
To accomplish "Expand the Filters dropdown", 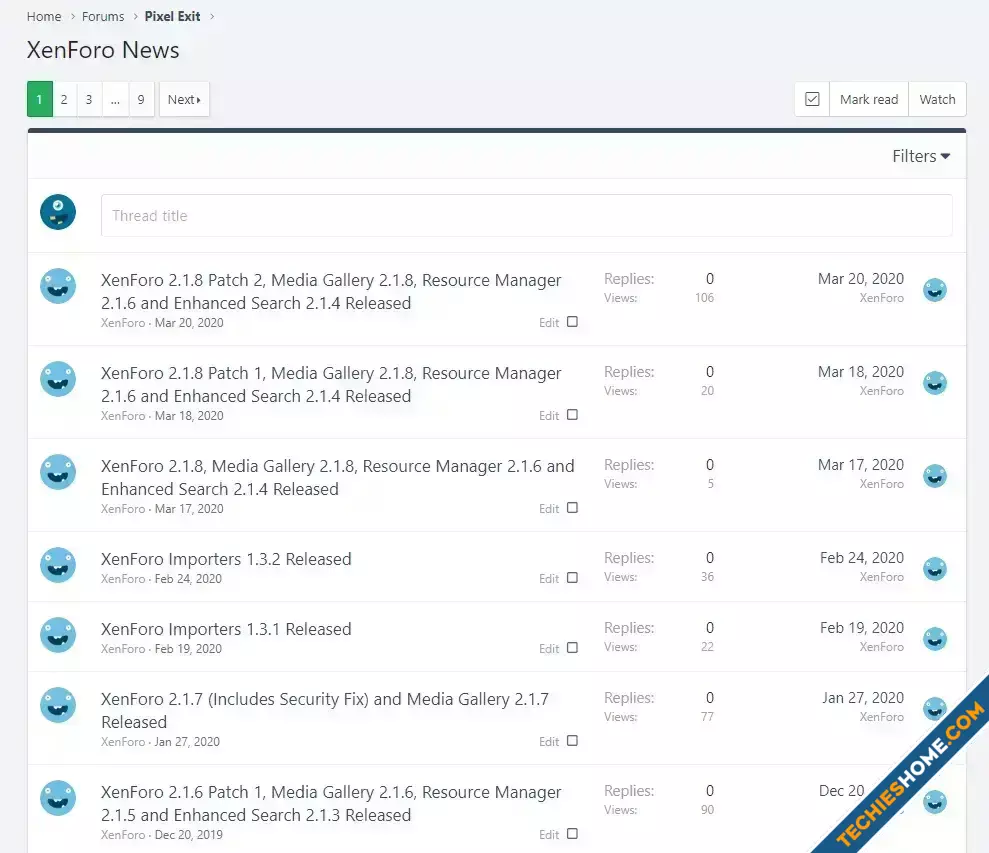I will (921, 156).
